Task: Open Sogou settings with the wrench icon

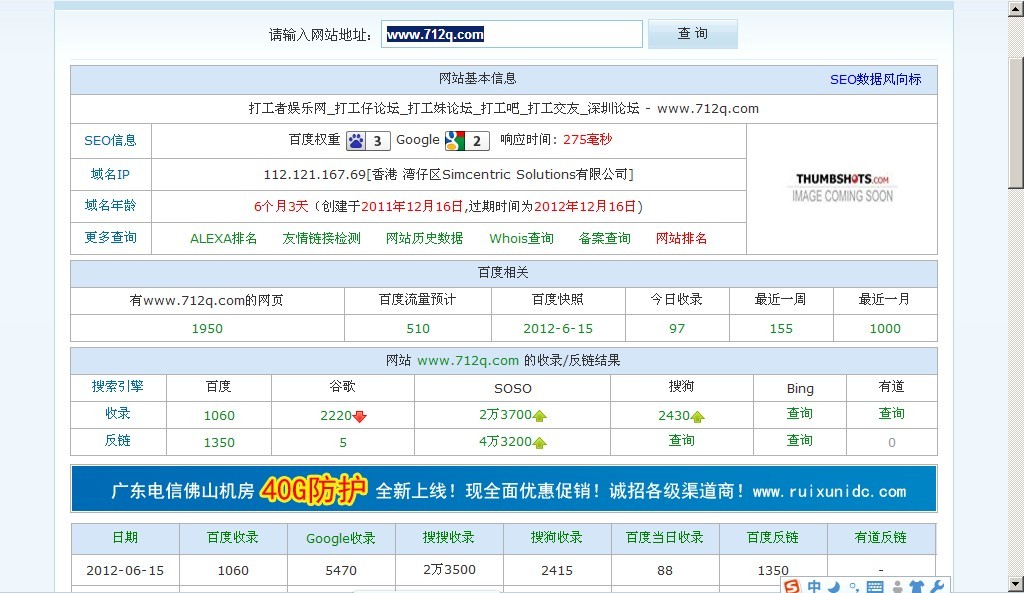Action: (x=938, y=585)
